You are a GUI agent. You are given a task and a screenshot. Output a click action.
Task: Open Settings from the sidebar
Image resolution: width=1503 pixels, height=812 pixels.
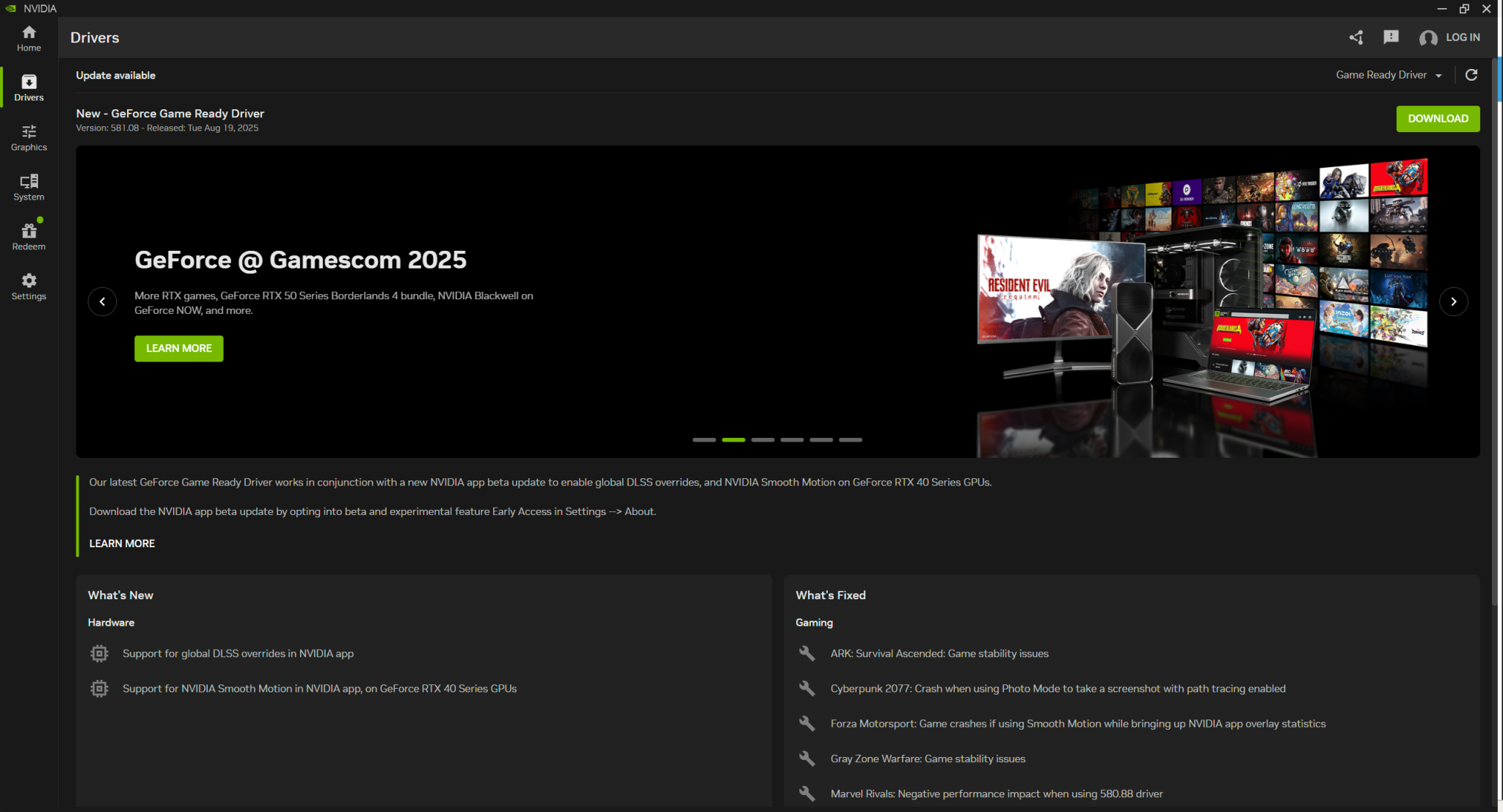pyautogui.click(x=29, y=286)
